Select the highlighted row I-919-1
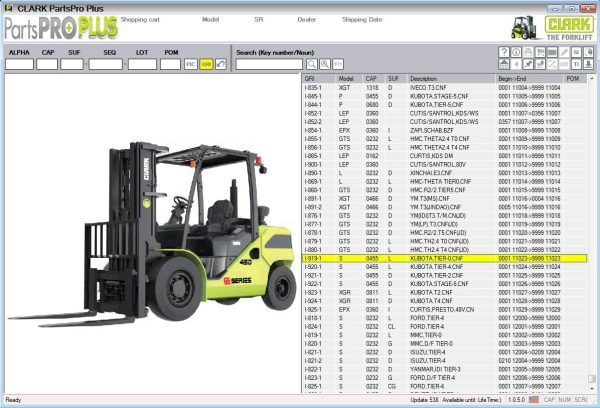 click(x=445, y=258)
